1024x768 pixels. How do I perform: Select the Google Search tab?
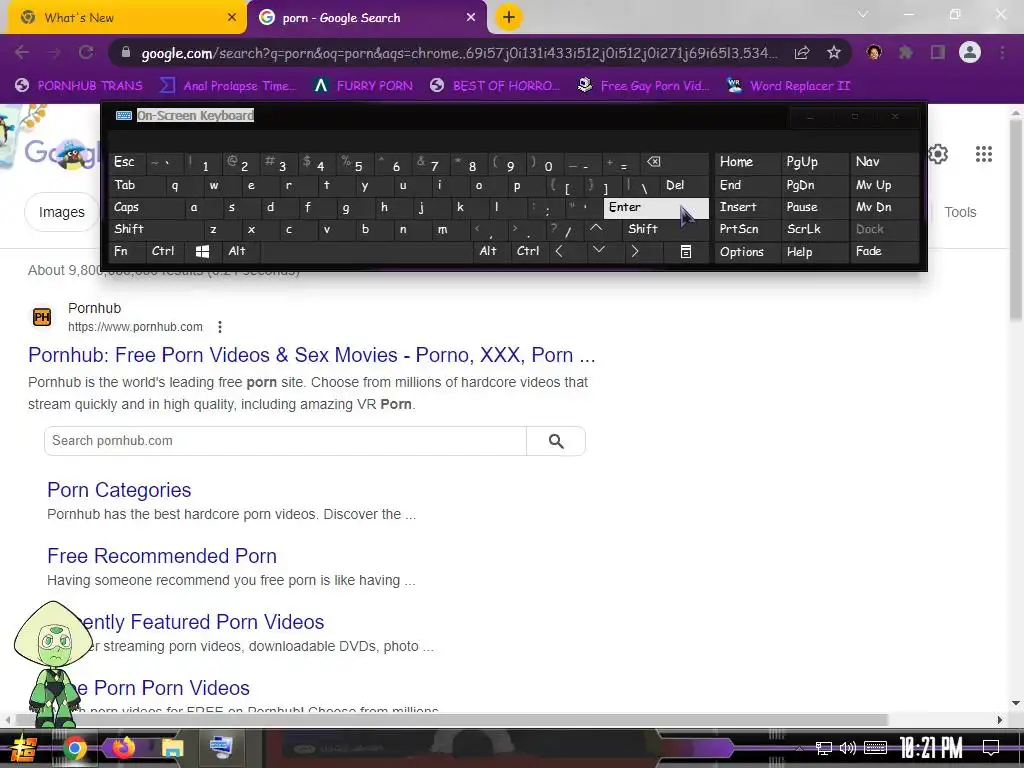(x=366, y=18)
